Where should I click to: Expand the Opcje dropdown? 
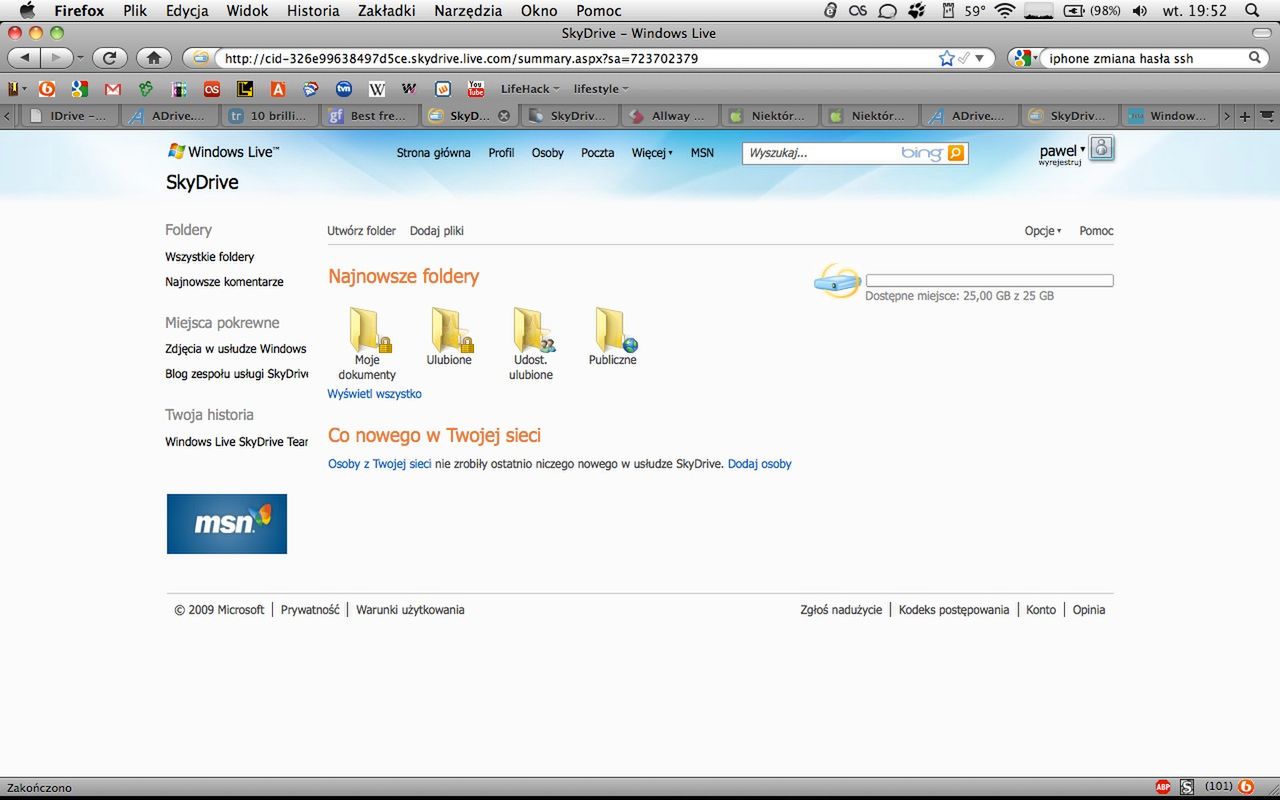1043,231
